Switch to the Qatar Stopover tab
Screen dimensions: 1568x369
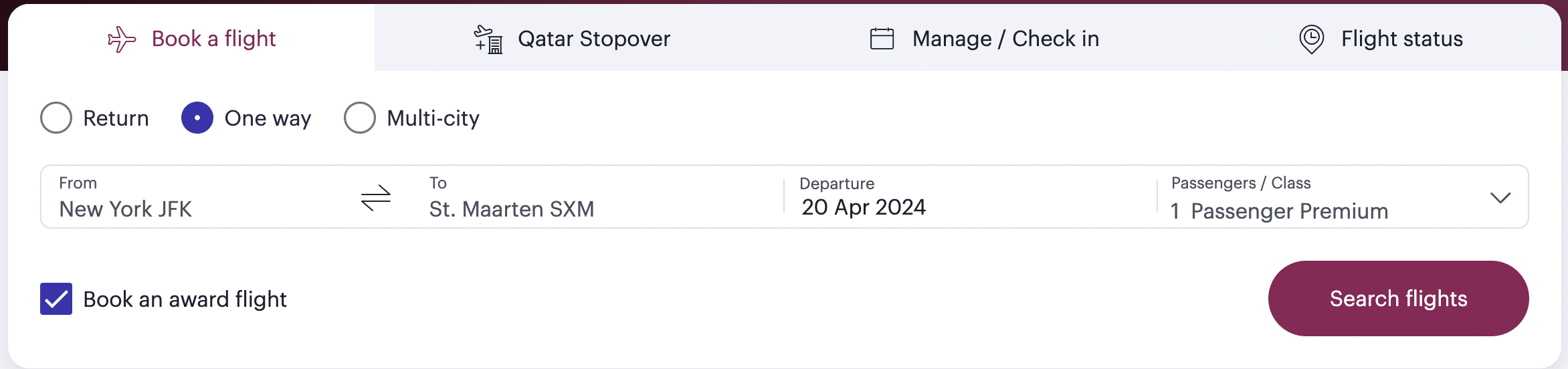(x=593, y=39)
